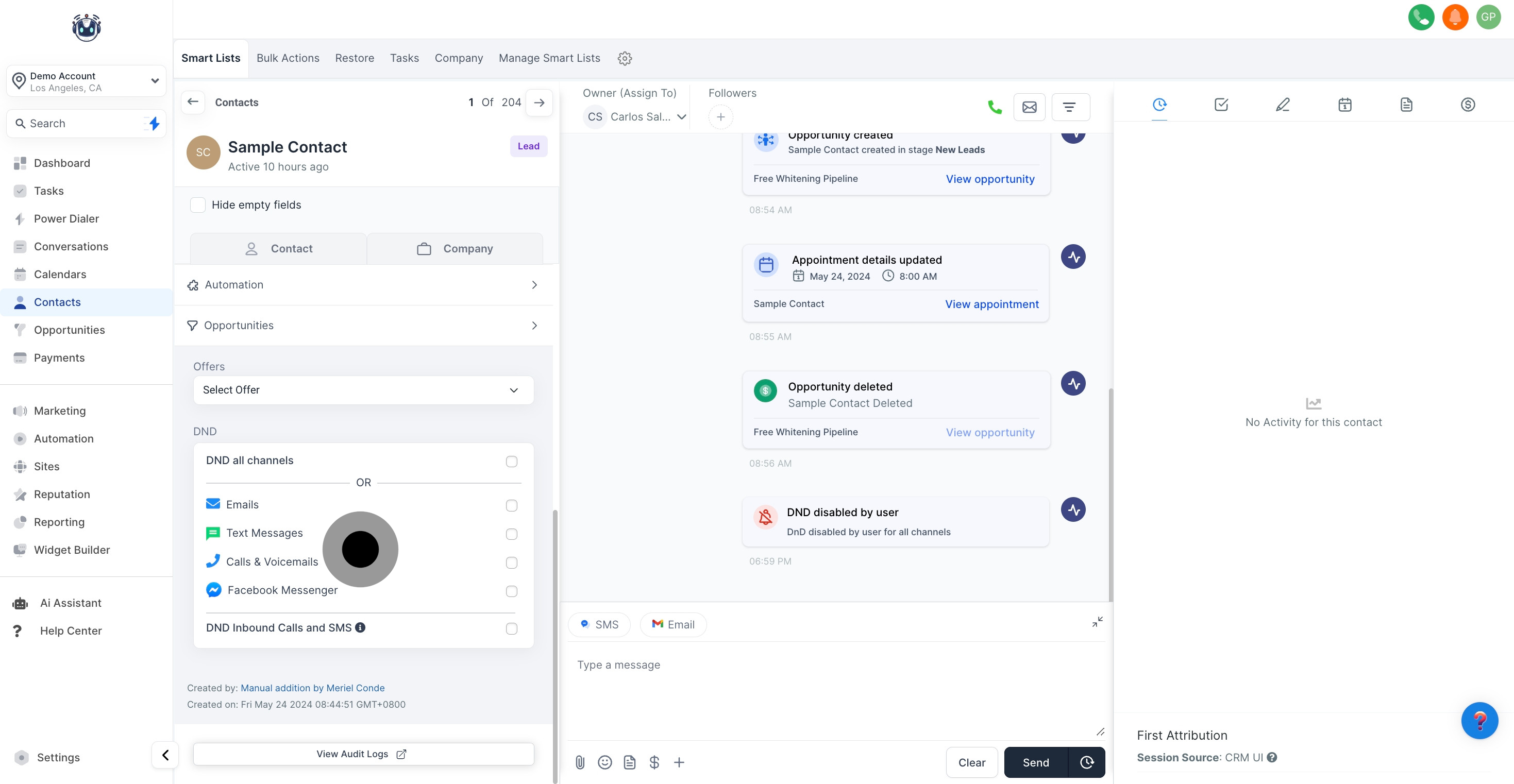Select the Company tab in contact details

pyautogui.click(x=455, y=249)
